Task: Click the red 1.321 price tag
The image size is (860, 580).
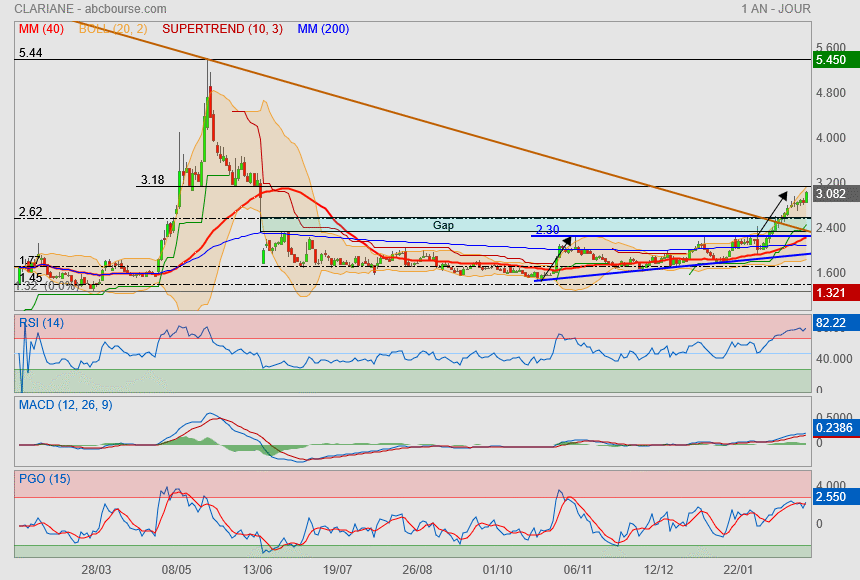Action: tap(836, 293)
